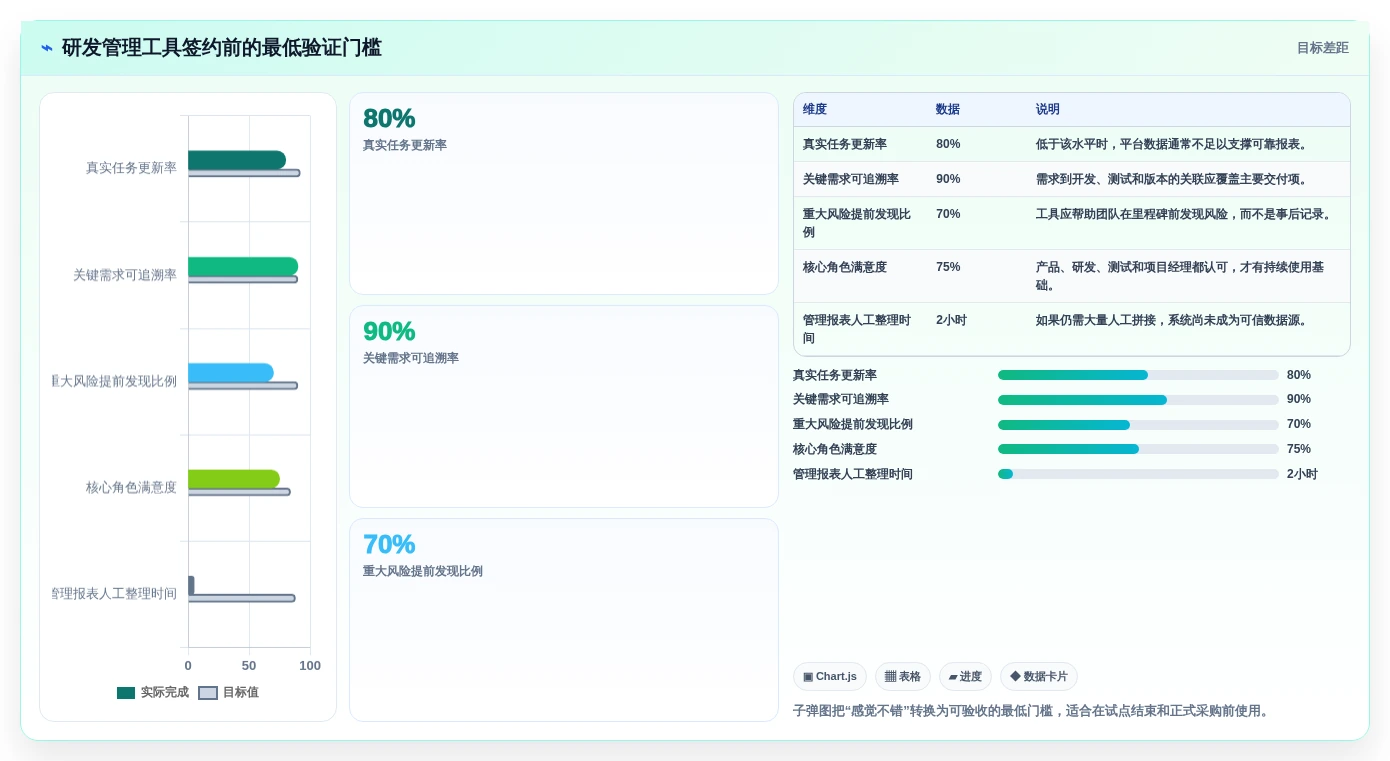Click the dark green 真实任务更新率 actual bar

coord(237,160)
